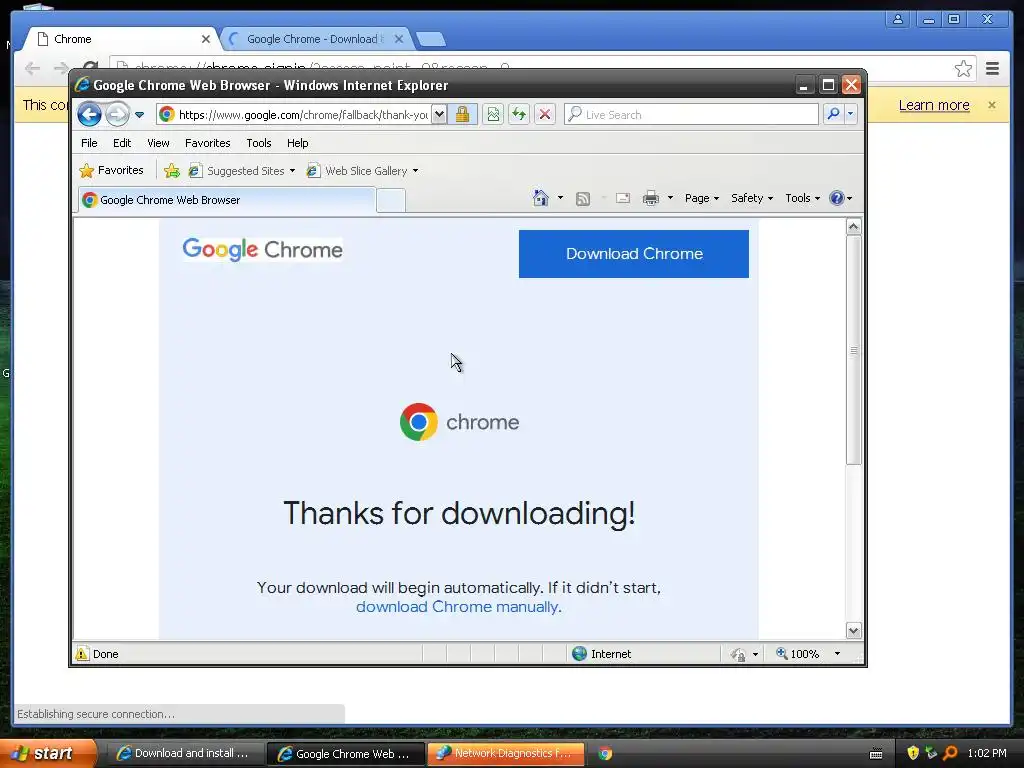
Task: Click the Google Chrome logo on the page
Action: [x=263, y=249]
